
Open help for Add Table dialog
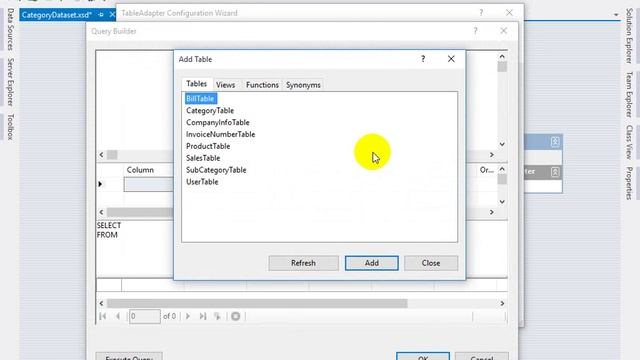point(423,59)
